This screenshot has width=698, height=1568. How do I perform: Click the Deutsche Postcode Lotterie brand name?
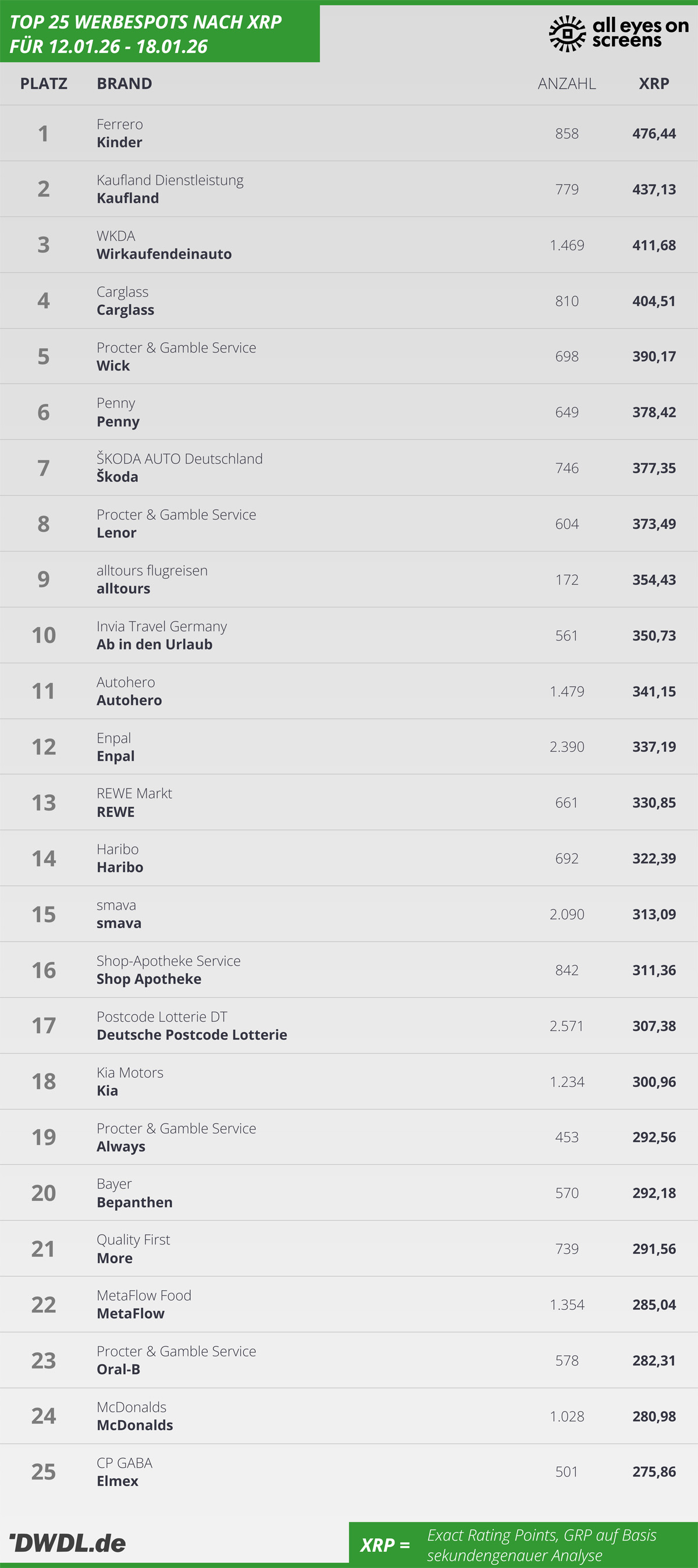(192, 1035)
